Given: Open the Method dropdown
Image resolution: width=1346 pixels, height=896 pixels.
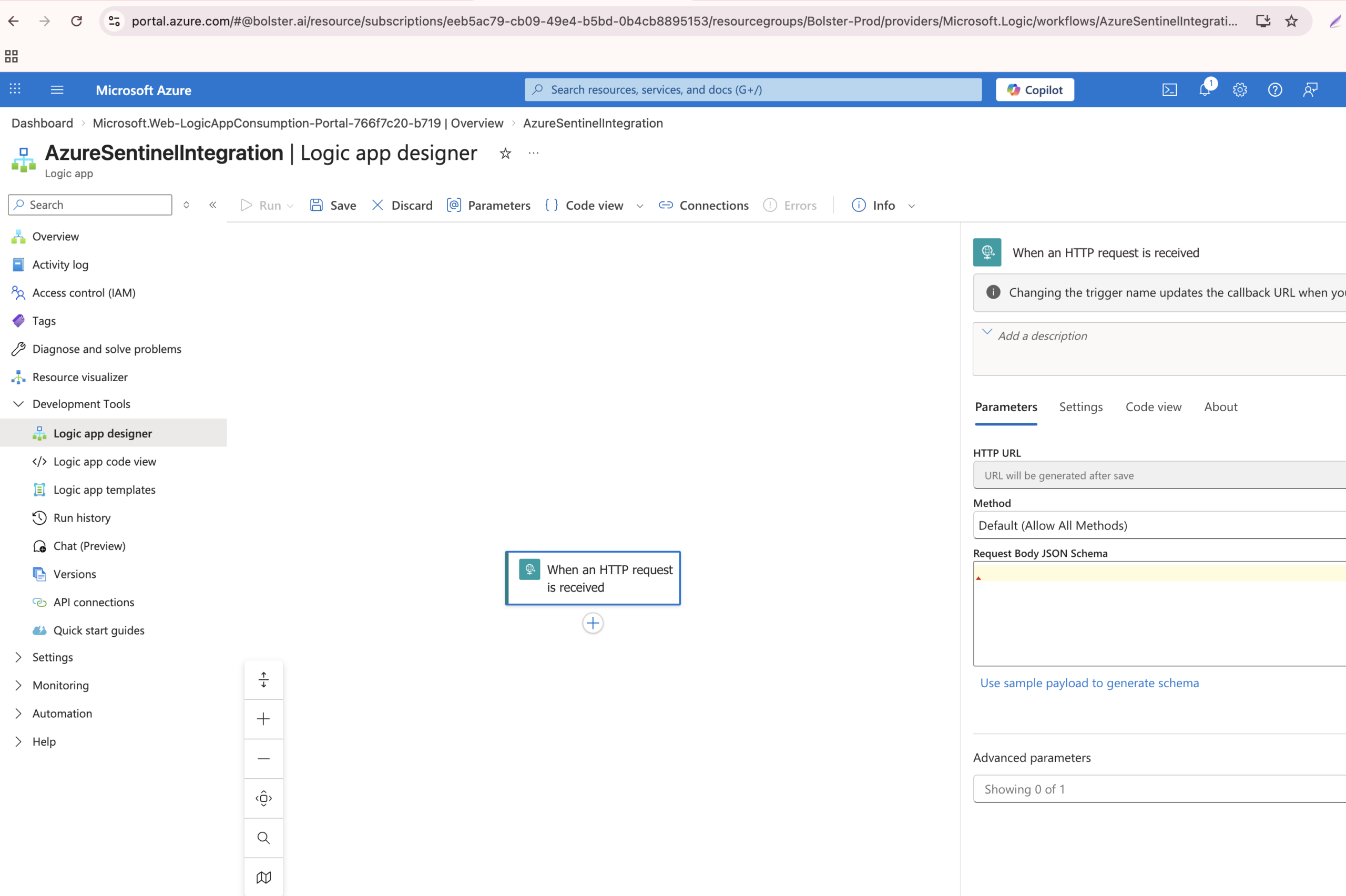Looking at the screenshot, I should 1159,525.
